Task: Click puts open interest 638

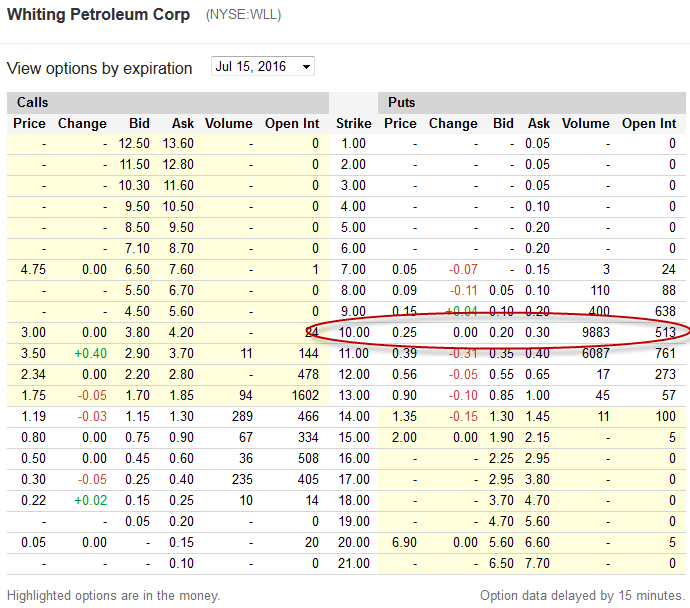Action: tap(665, 311)
